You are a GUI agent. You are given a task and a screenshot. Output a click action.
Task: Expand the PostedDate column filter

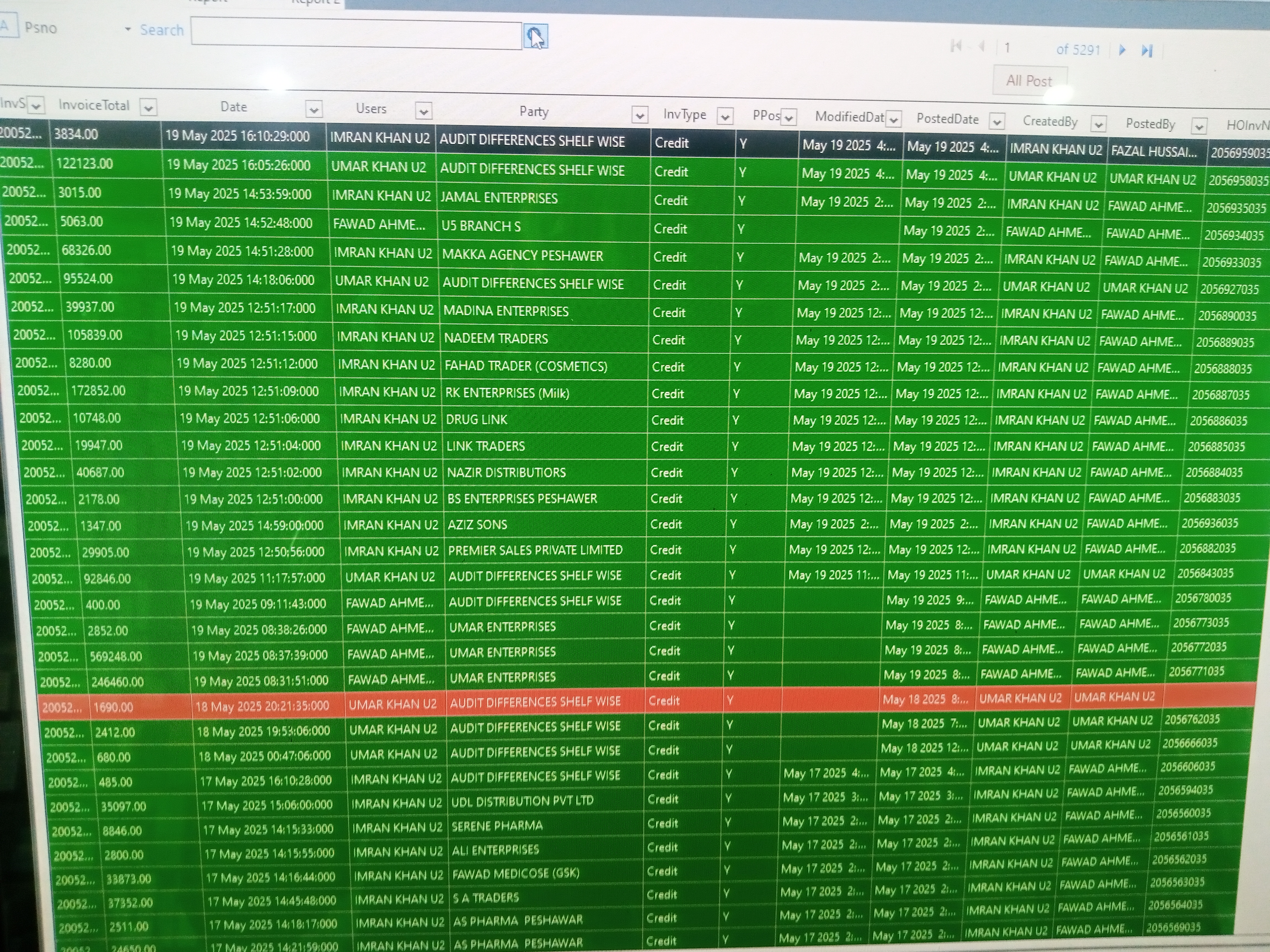click(x=997, y=122)
